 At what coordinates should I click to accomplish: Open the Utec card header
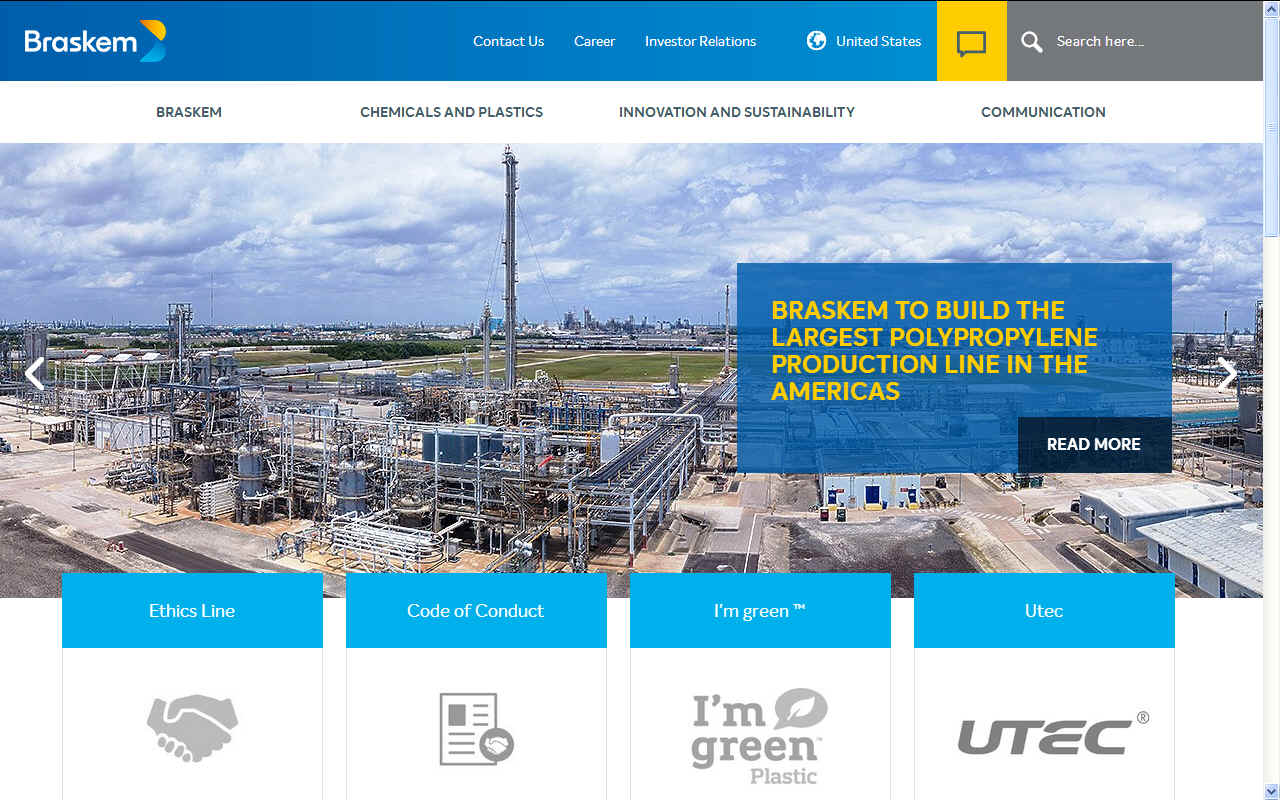point(1044,610)
